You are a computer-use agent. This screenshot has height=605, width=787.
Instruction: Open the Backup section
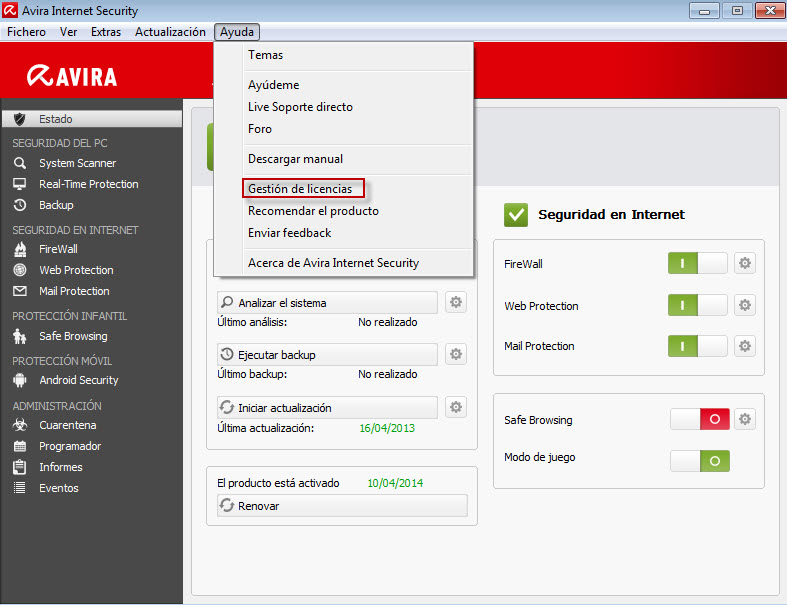pyautogui.click(x=56, y=205)
